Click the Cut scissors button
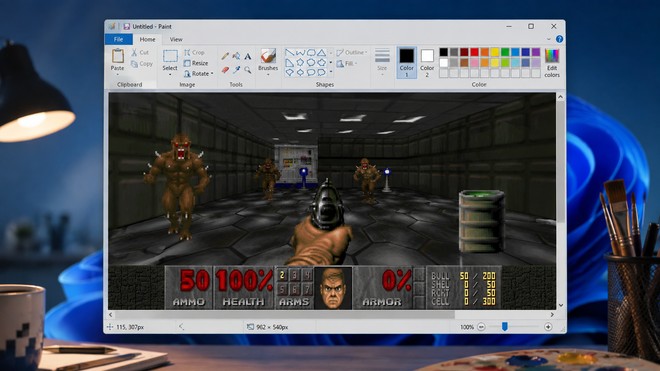This screenshot has height=371, width=660. coord(140,53)
